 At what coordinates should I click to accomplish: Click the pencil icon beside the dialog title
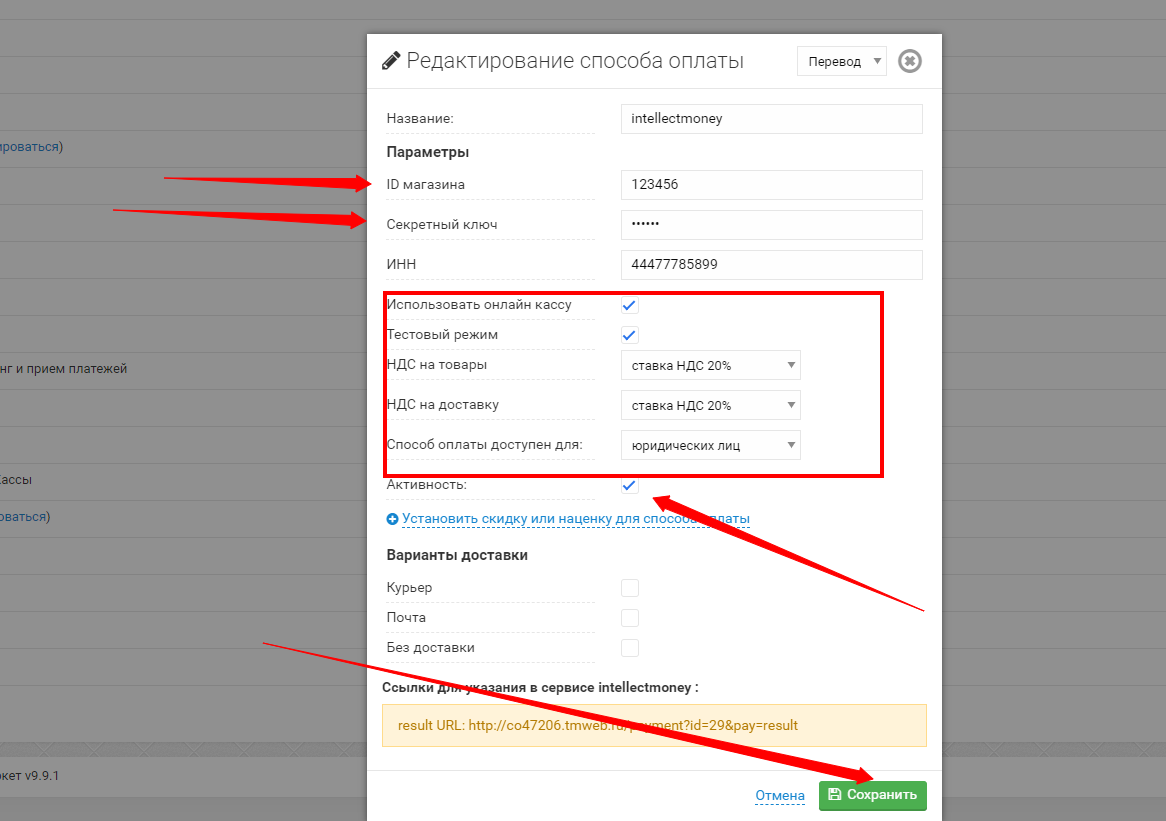pyautogui.click(x=391, y=60)
